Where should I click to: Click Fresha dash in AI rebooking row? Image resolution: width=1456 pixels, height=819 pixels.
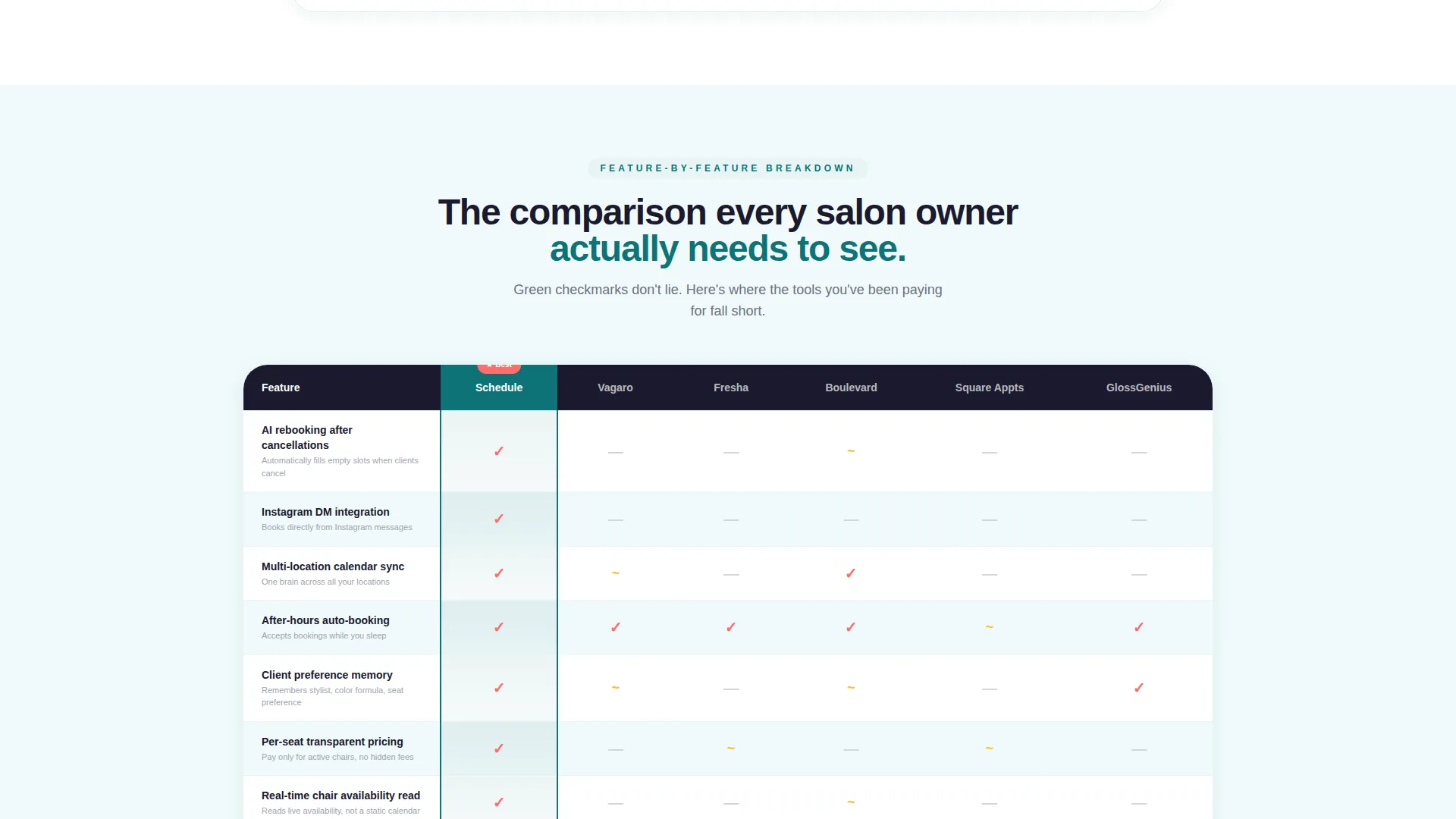(731, 452)
